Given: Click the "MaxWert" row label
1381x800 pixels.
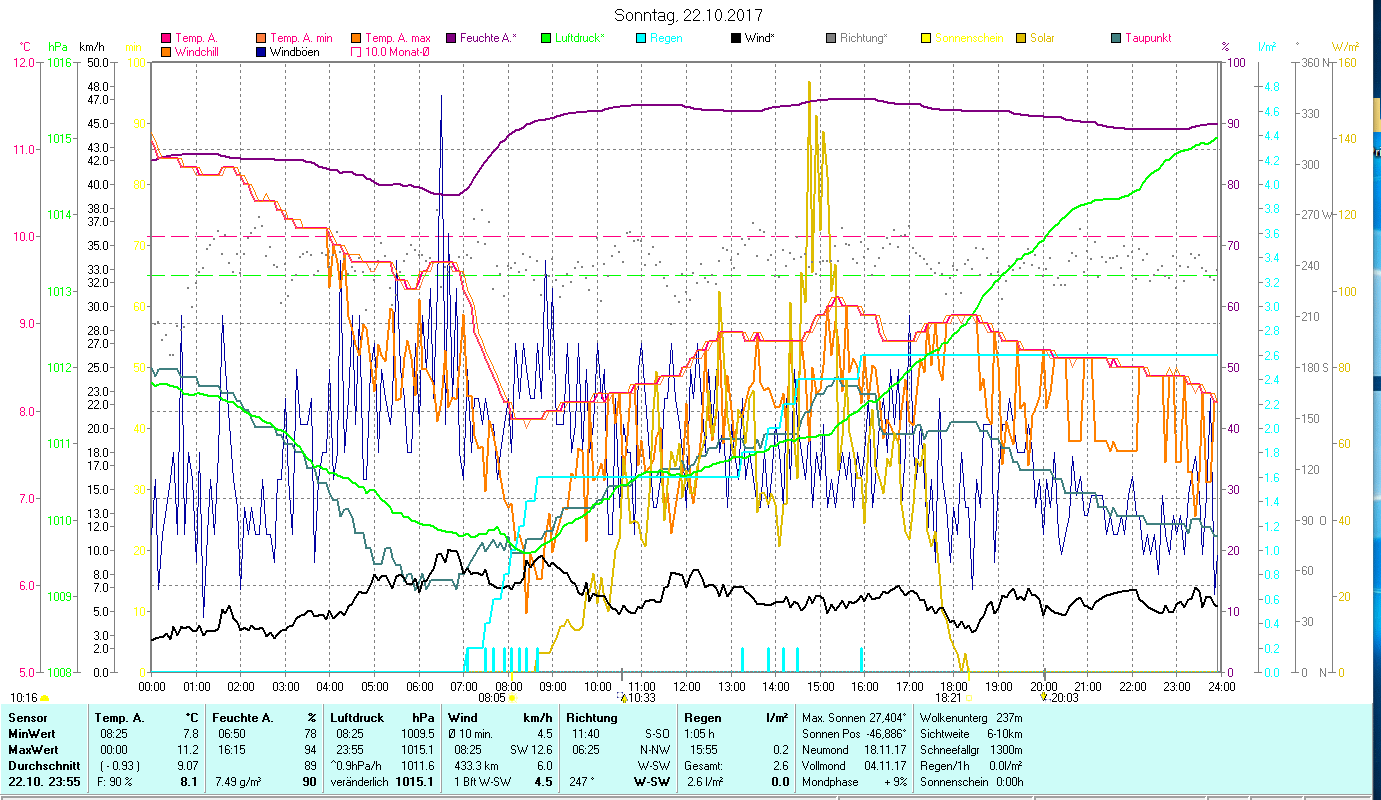Looking at the screenshot, I should 32,750.
